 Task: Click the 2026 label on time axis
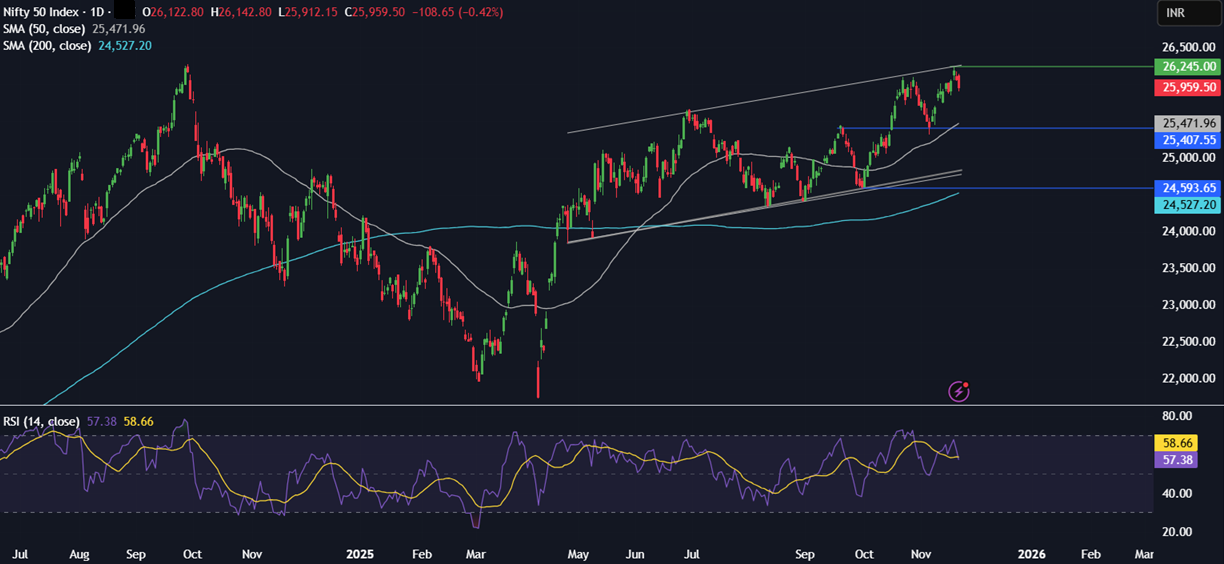tap(1031, 553)
